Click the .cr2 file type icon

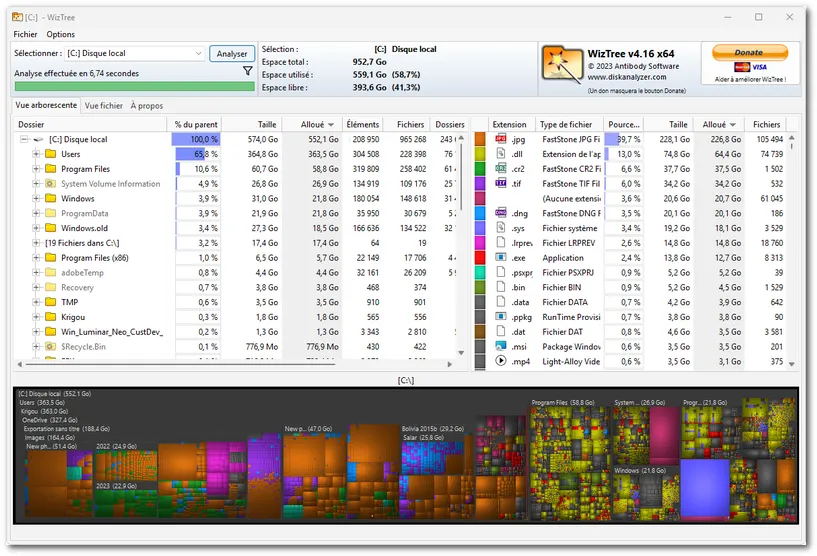[501, 168]
